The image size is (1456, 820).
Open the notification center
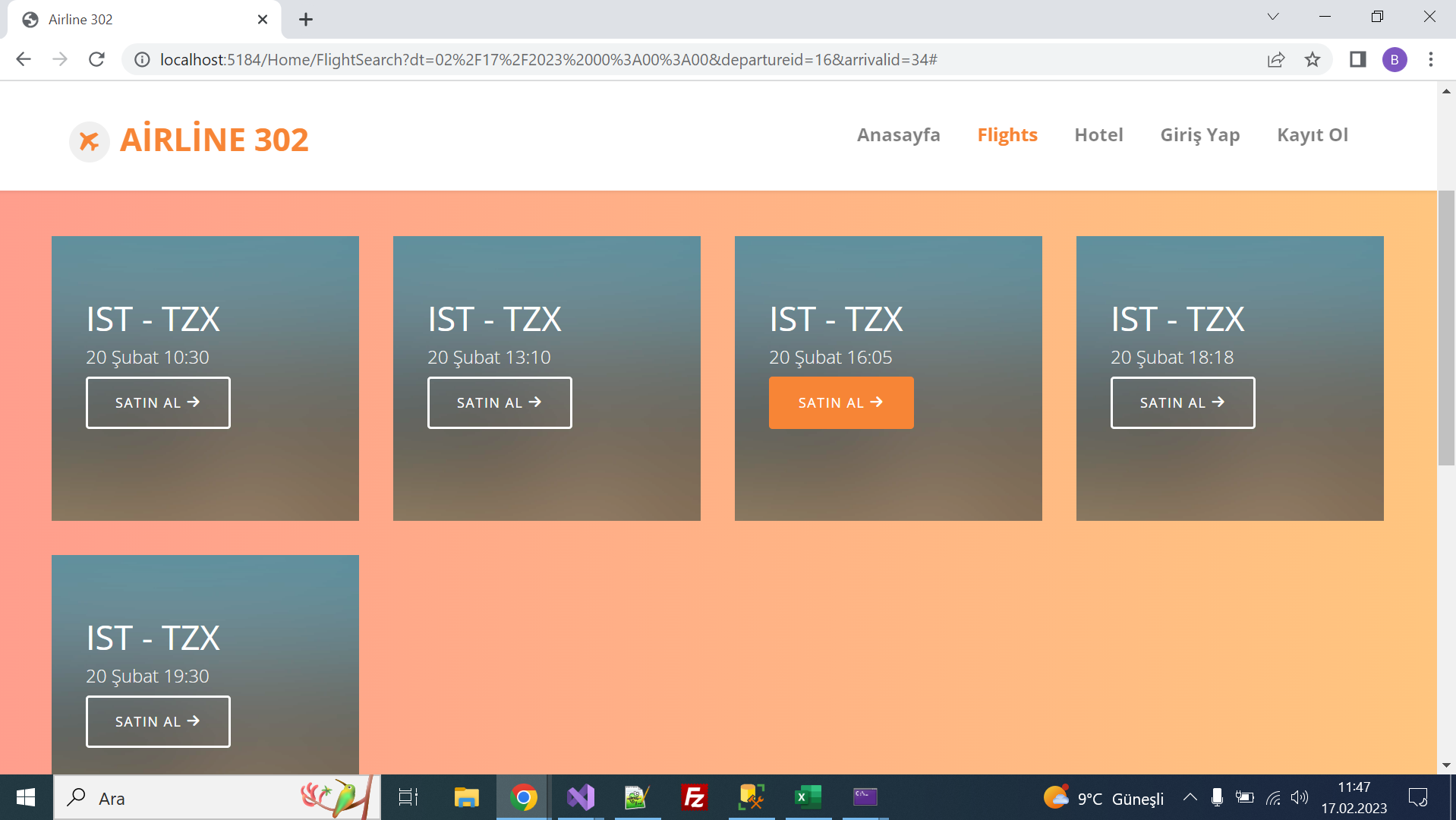click(1418, 797)
